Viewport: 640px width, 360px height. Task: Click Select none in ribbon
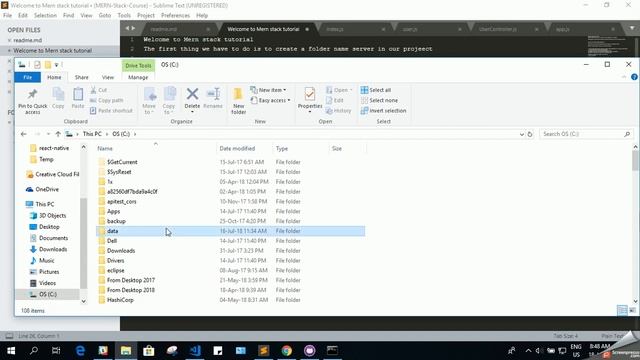coord(379,100)
